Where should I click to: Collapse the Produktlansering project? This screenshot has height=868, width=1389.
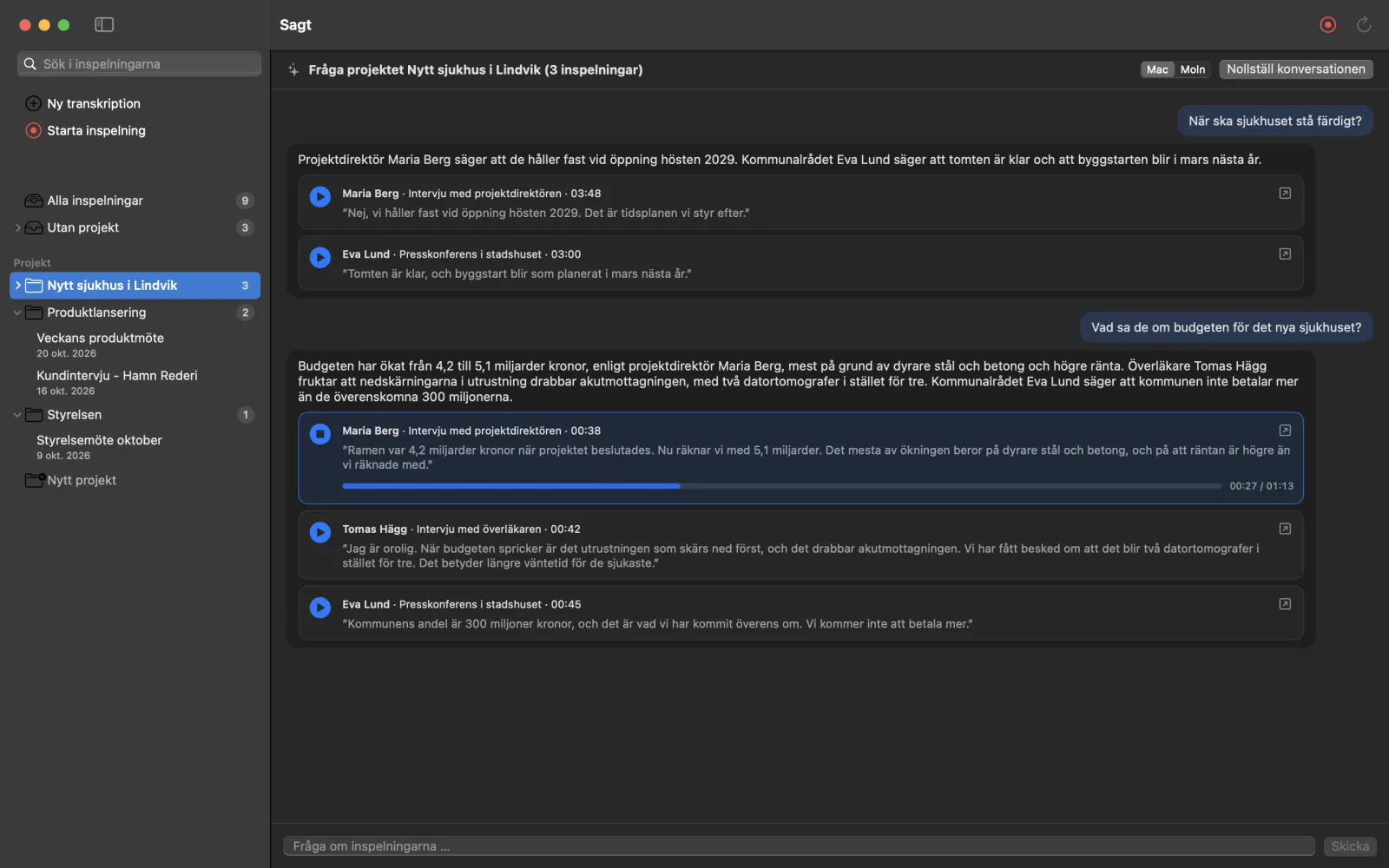point(17,312)
